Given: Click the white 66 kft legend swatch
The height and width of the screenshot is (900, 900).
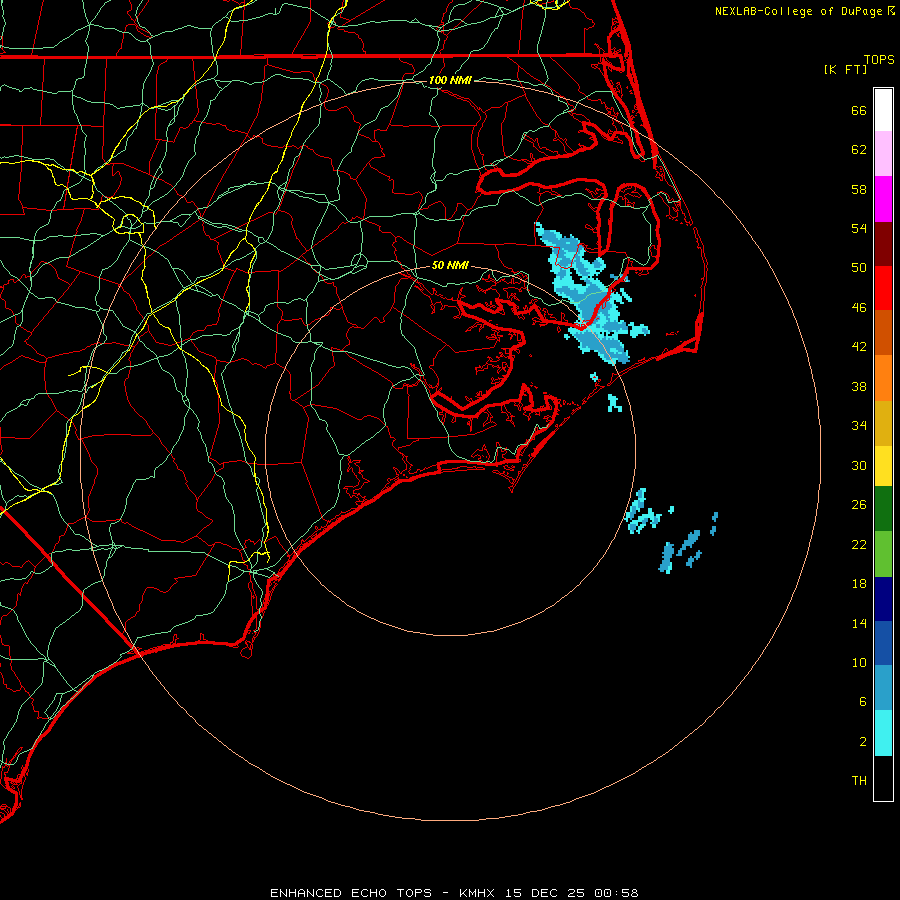Looking at the screenshot, I should (x=883, y=110).
